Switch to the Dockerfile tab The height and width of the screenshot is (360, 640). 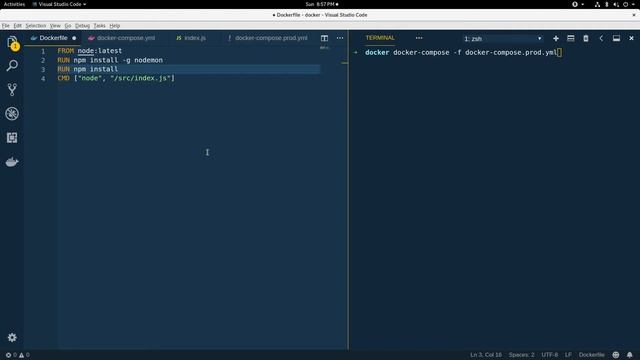click(53, 38)
